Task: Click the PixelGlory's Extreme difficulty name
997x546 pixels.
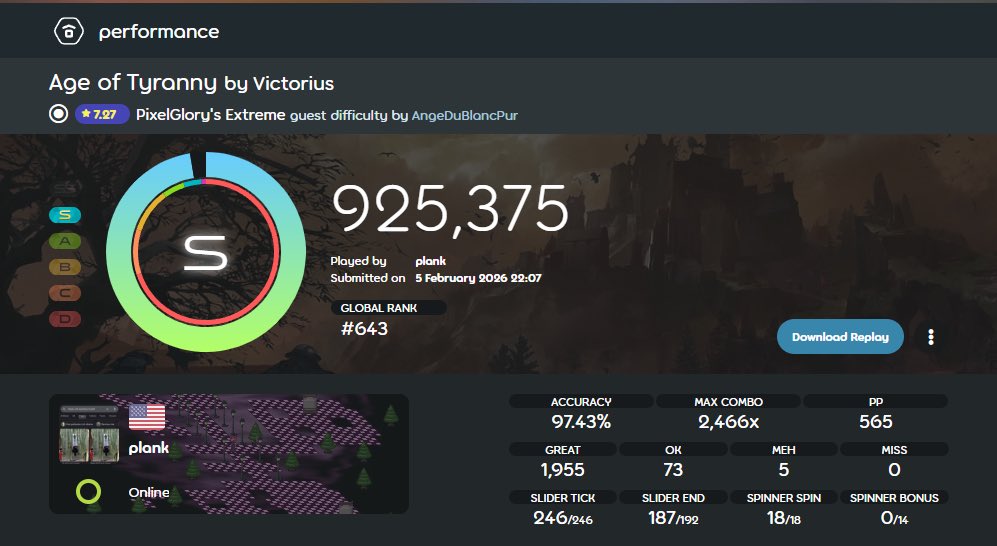Action: 210,115
